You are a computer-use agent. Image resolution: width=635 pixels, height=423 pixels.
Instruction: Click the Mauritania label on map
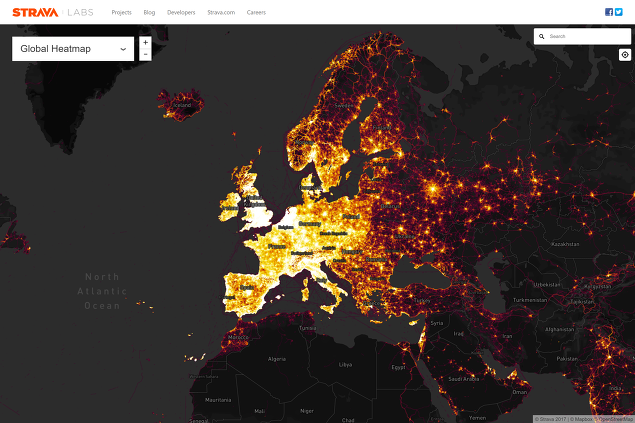218,400
